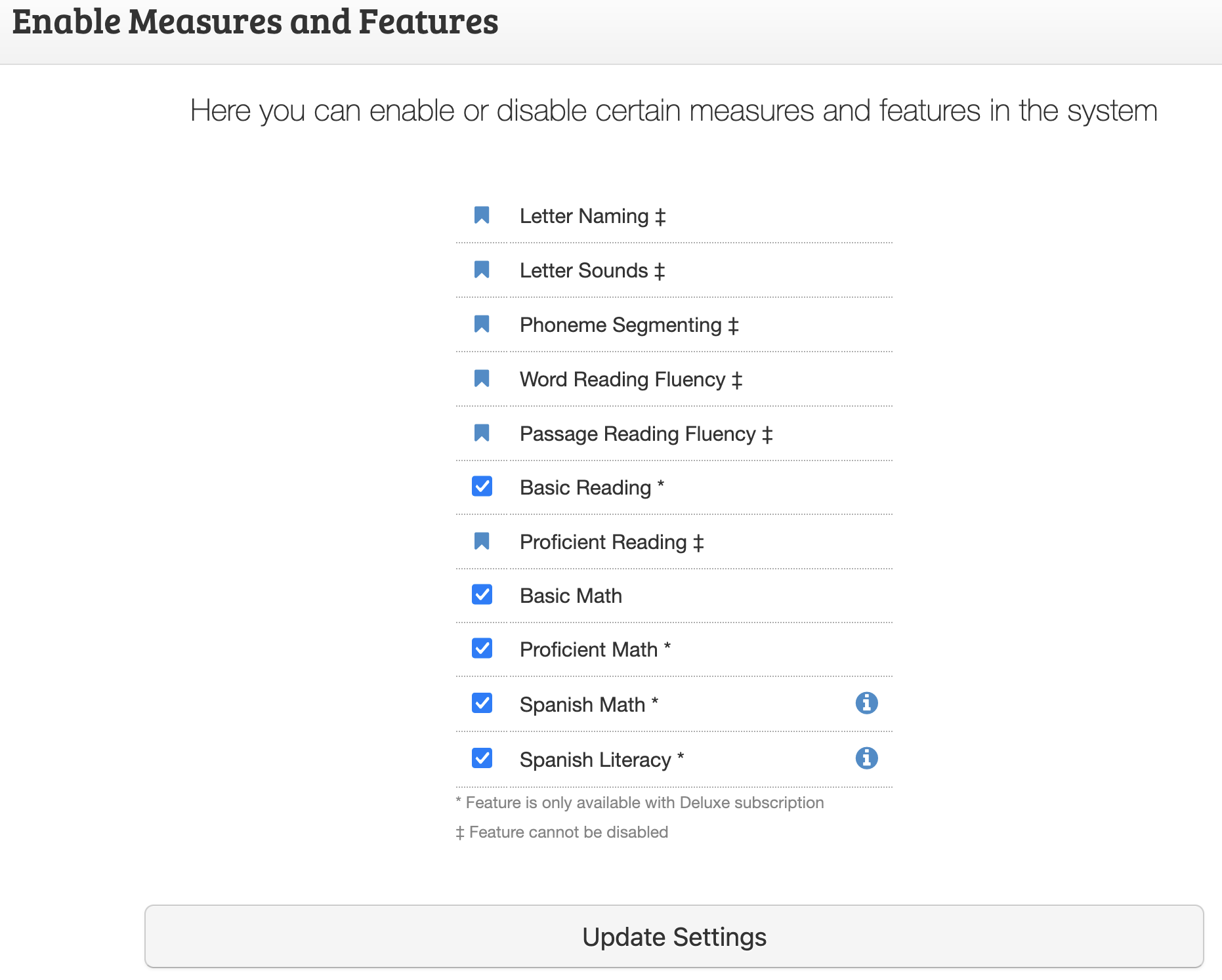Uncheck the Spanish Math checkbox
The image size is (1222, 980).
click(x=482, y=703)
